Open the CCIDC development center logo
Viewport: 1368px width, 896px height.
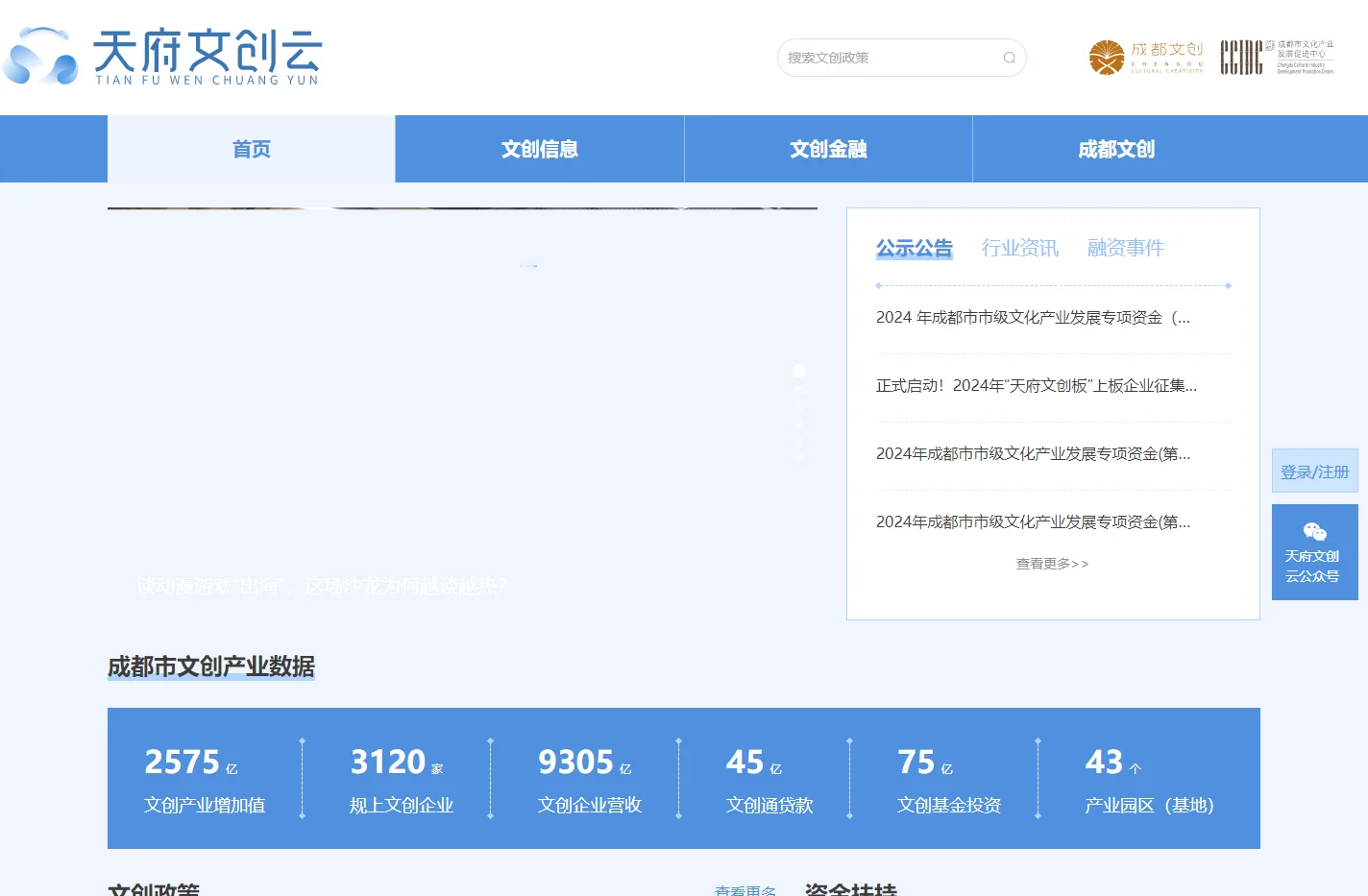[1277, 58]
